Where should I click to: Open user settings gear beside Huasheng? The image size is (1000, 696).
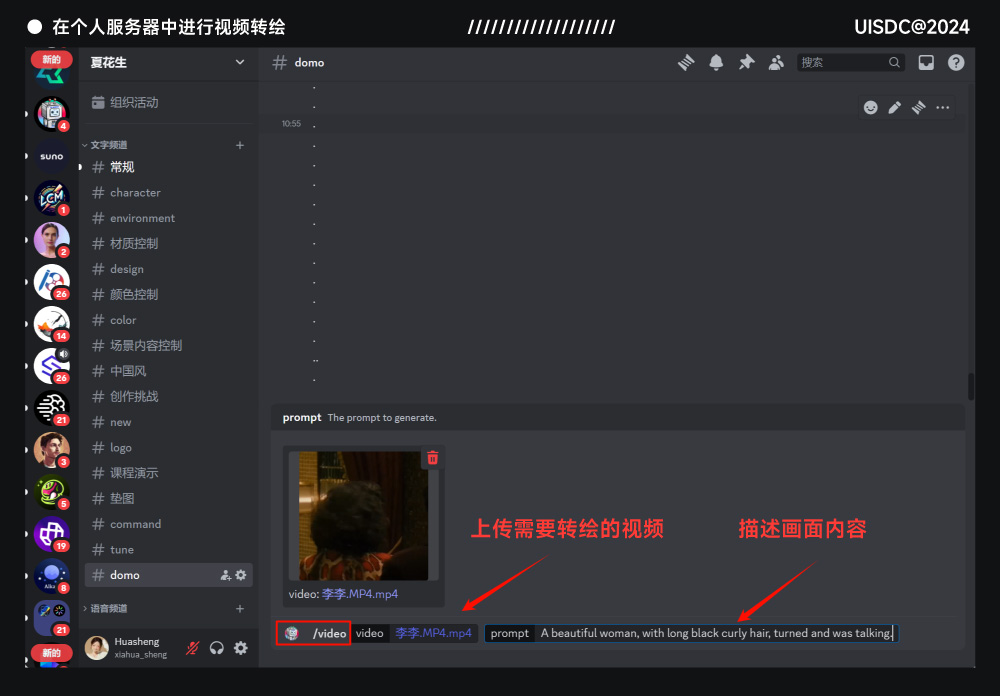pyautogui.click(x=241, y=648)
